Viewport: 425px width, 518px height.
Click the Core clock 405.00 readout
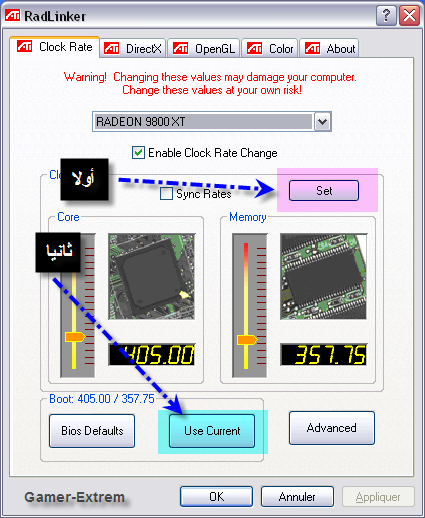[152, 355]
